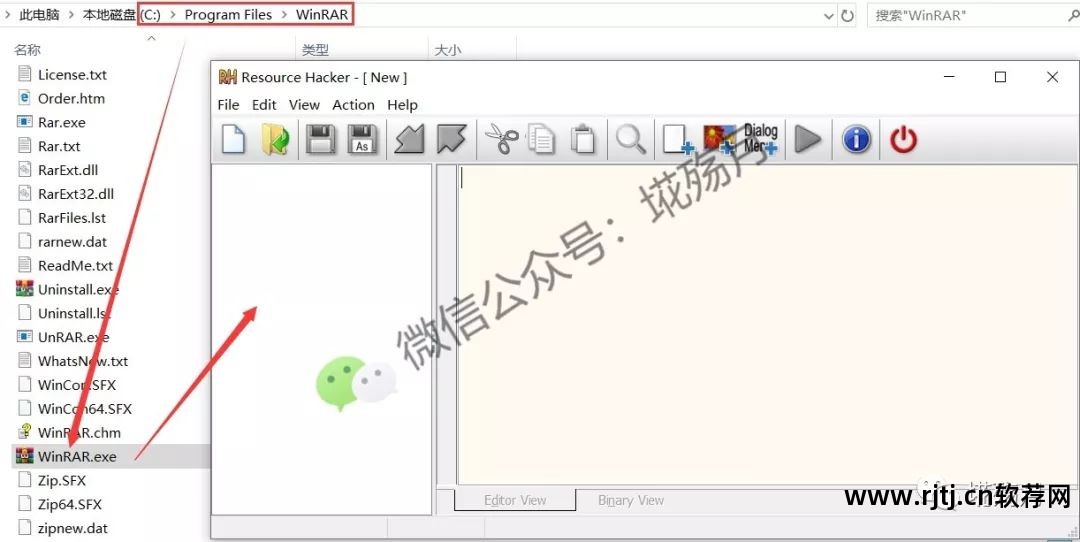Screen dimensions: 1080x542
Task: Click the Explorer search magnifier icon
Action: tap(1073, 14)
